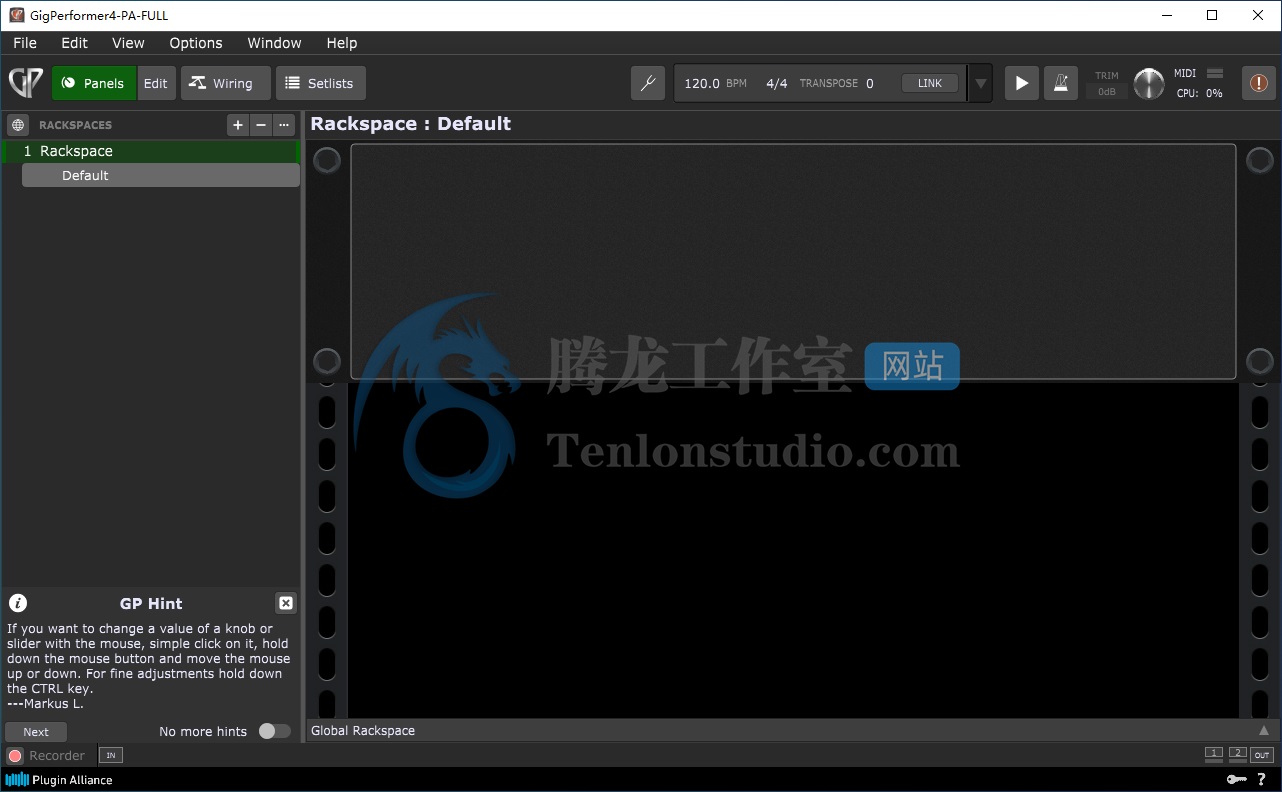
Task: Click the TRIM 0dB readout
Action: pos(1107,91)
